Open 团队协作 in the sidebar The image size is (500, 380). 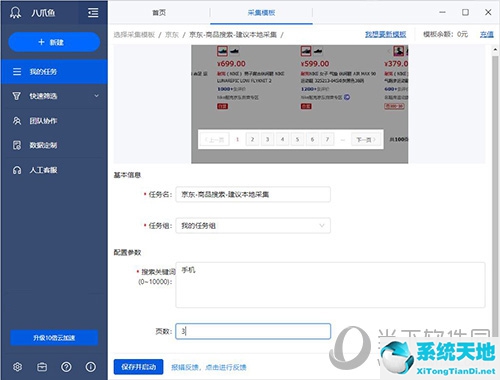(x=54, y=121)
